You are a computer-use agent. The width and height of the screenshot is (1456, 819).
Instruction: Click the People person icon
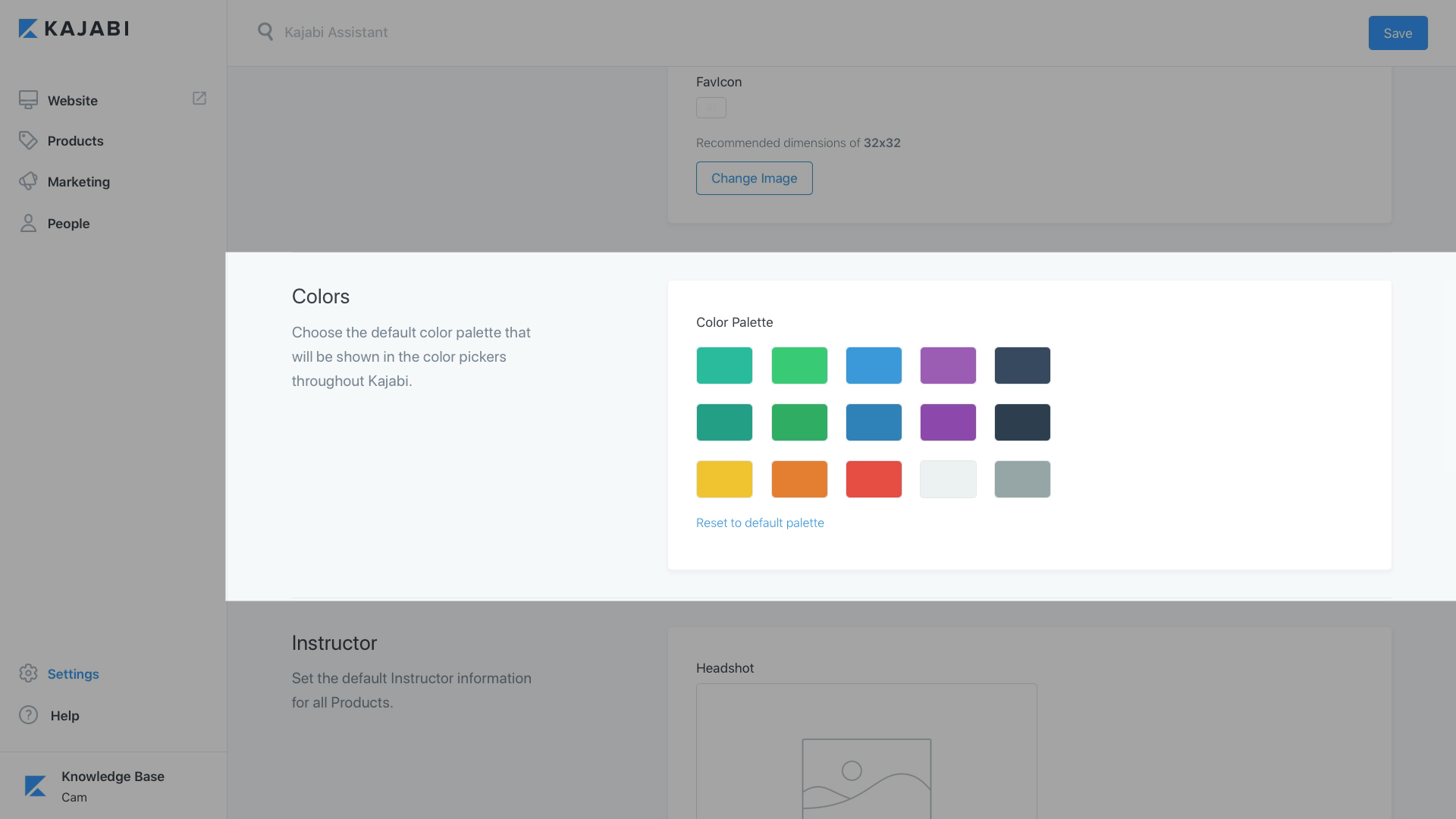28,223
